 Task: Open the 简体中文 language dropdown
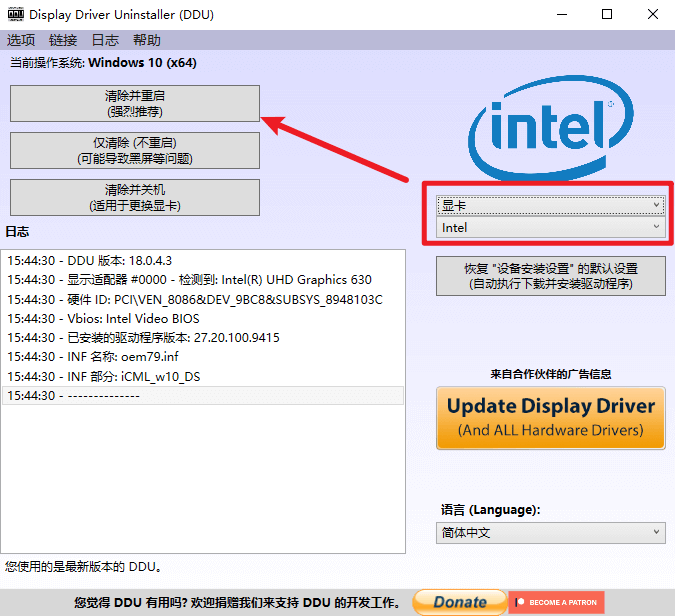551,532
